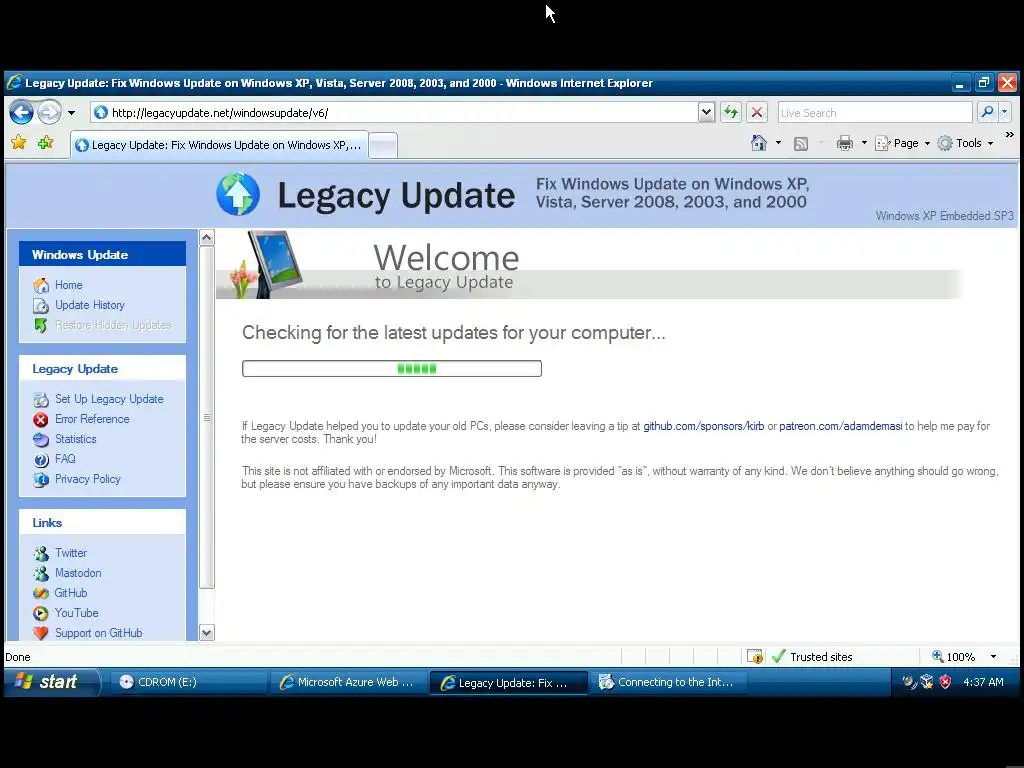
Task: Open Set Up Legacy Update link
Action: [x=109, y=399]
